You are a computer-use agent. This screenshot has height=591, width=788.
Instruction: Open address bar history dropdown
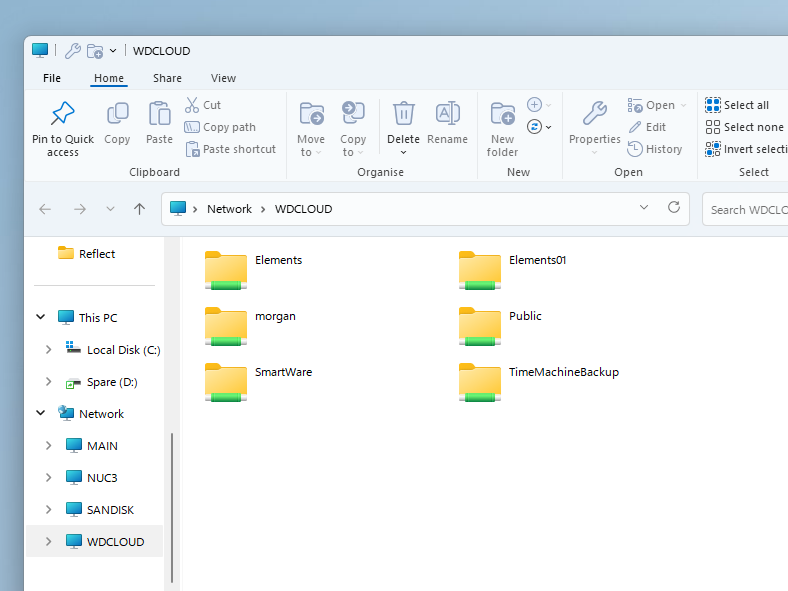pos(644,207)
